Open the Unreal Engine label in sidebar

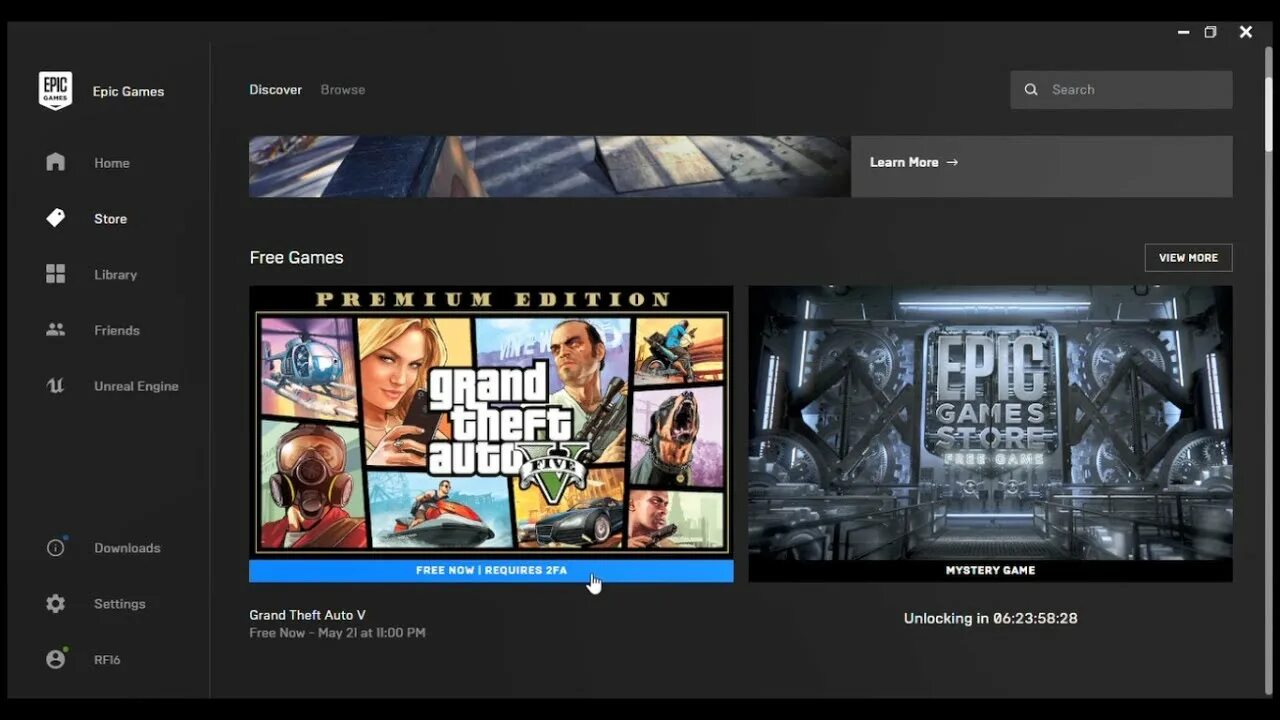point(136,387)
